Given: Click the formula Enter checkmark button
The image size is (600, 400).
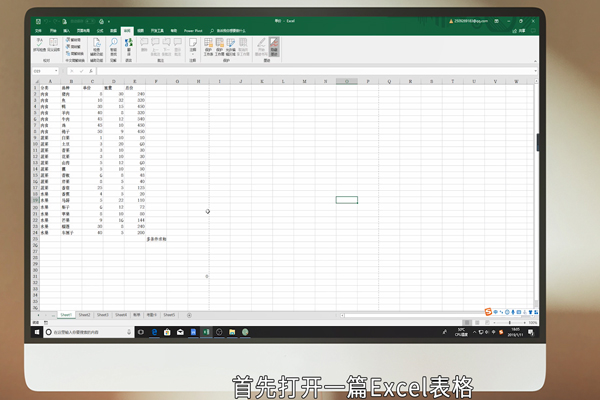Looking at the screenshot, I should tap(82, 71).
